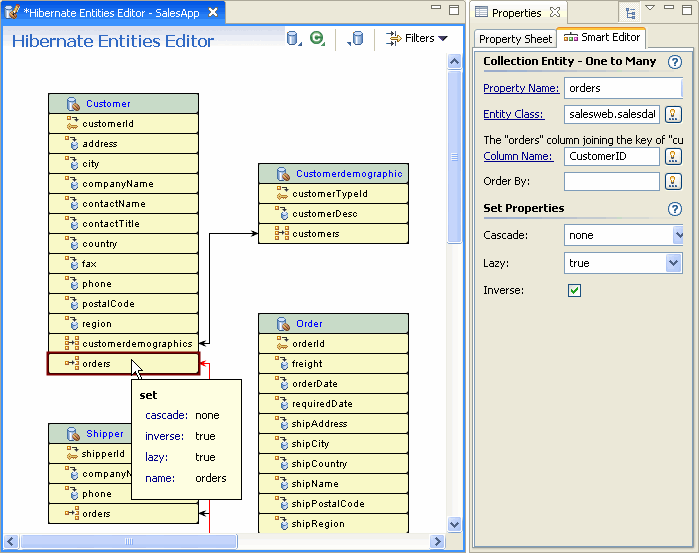The height and width of the screenshot is (553, 699).
Task: Click the Property Name input field
Action: pos(623,88)
